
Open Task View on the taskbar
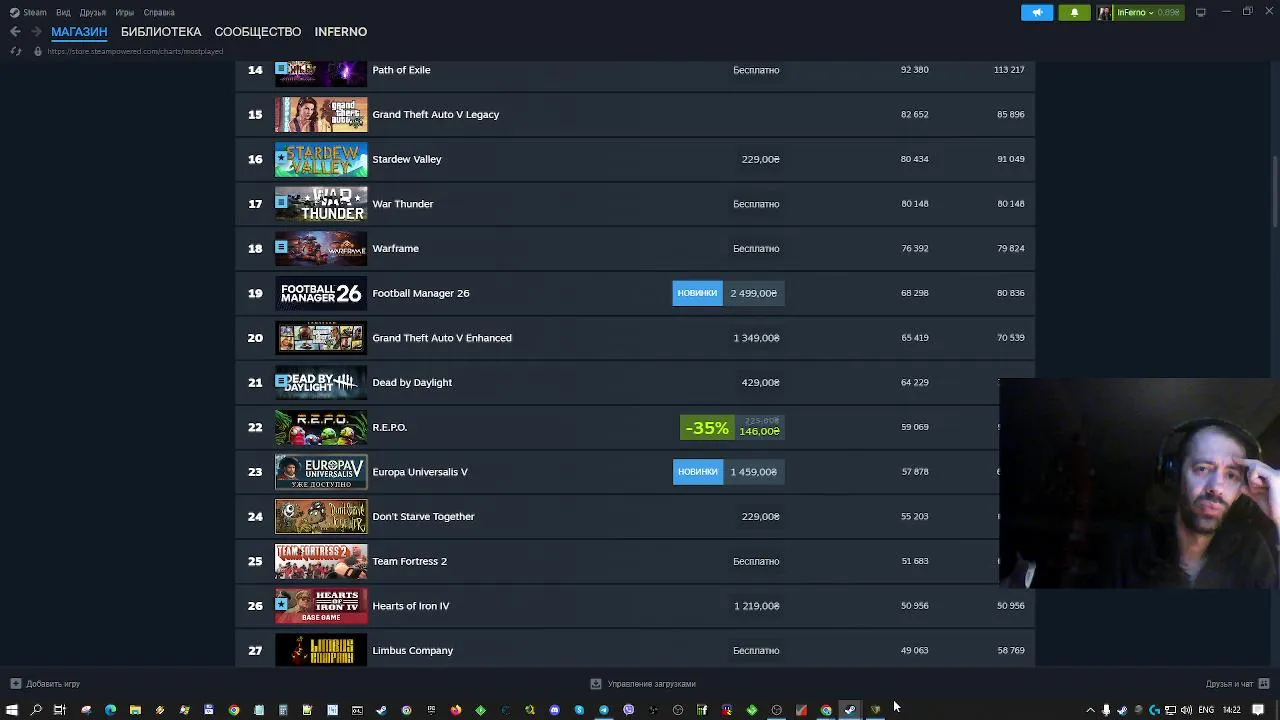coord(60,710)
